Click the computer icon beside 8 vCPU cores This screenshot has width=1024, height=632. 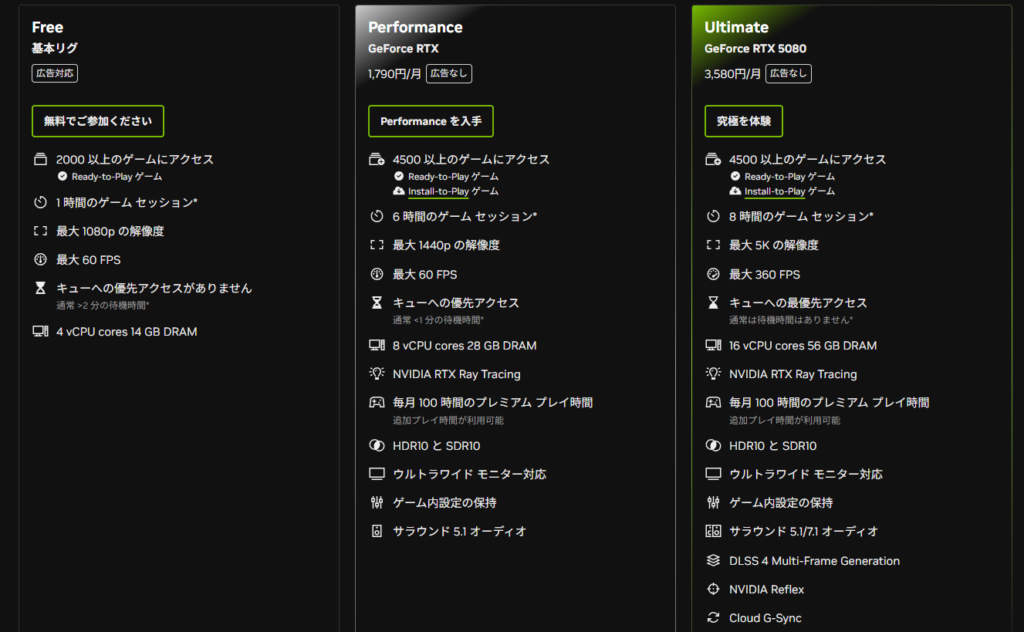(x=377, y=345)
